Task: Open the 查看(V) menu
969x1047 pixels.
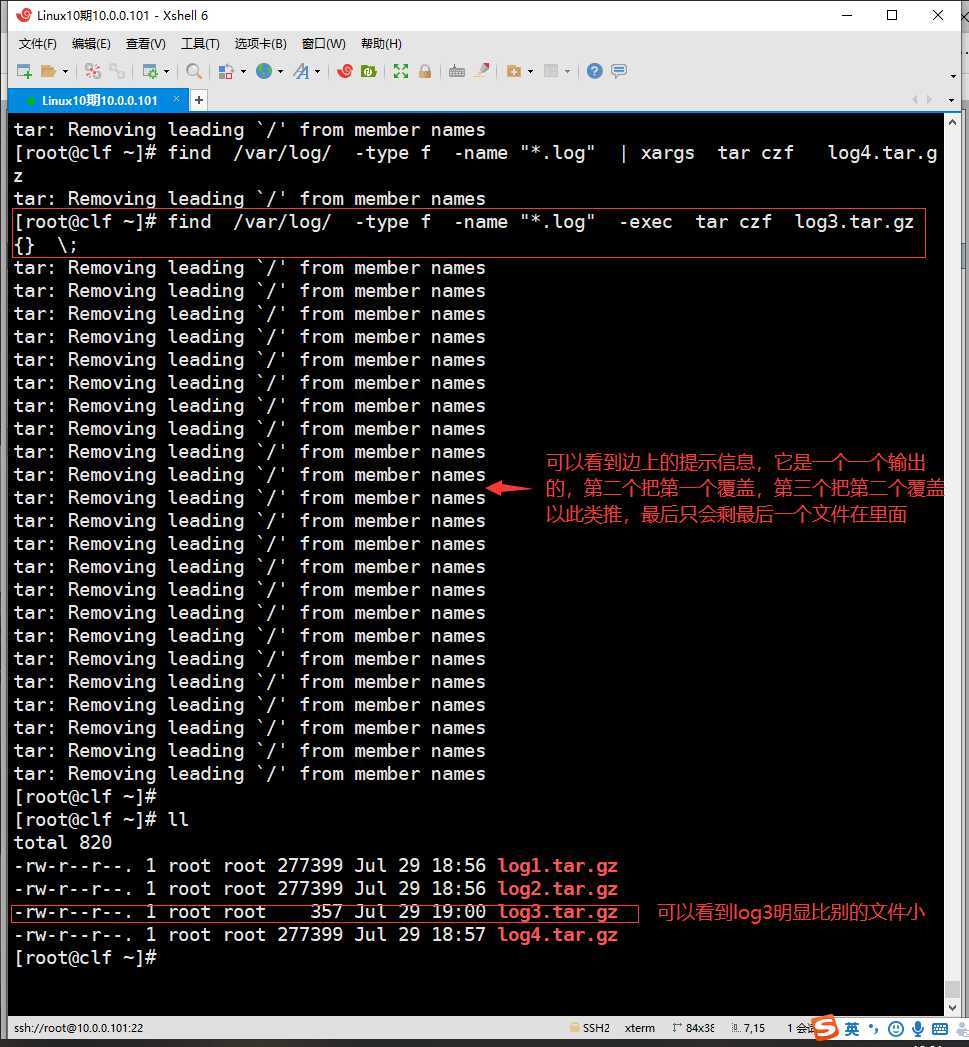Action: pos(146,44)
